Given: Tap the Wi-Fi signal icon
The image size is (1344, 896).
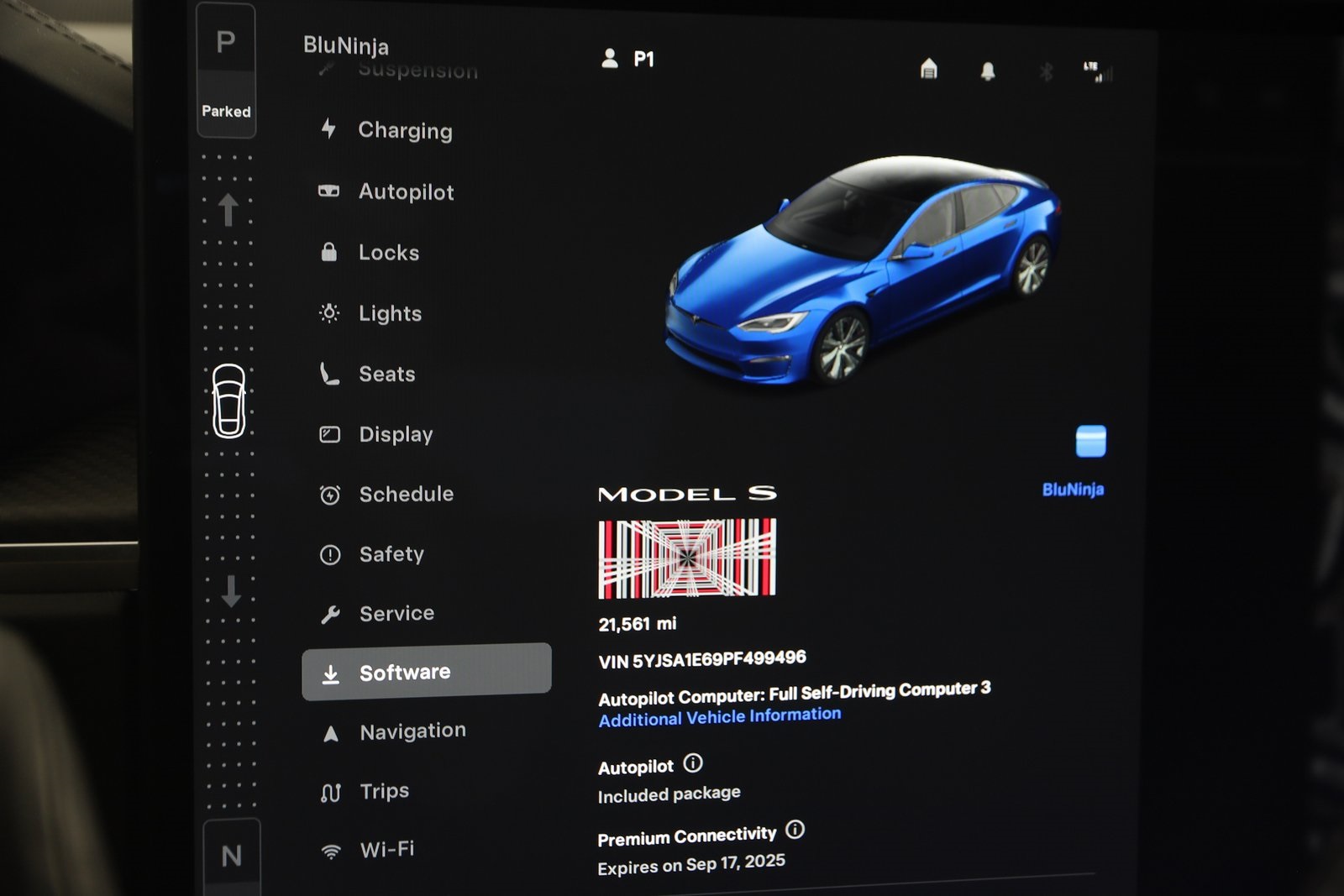Looking at the screenshot, I should [x=331, y=851].
